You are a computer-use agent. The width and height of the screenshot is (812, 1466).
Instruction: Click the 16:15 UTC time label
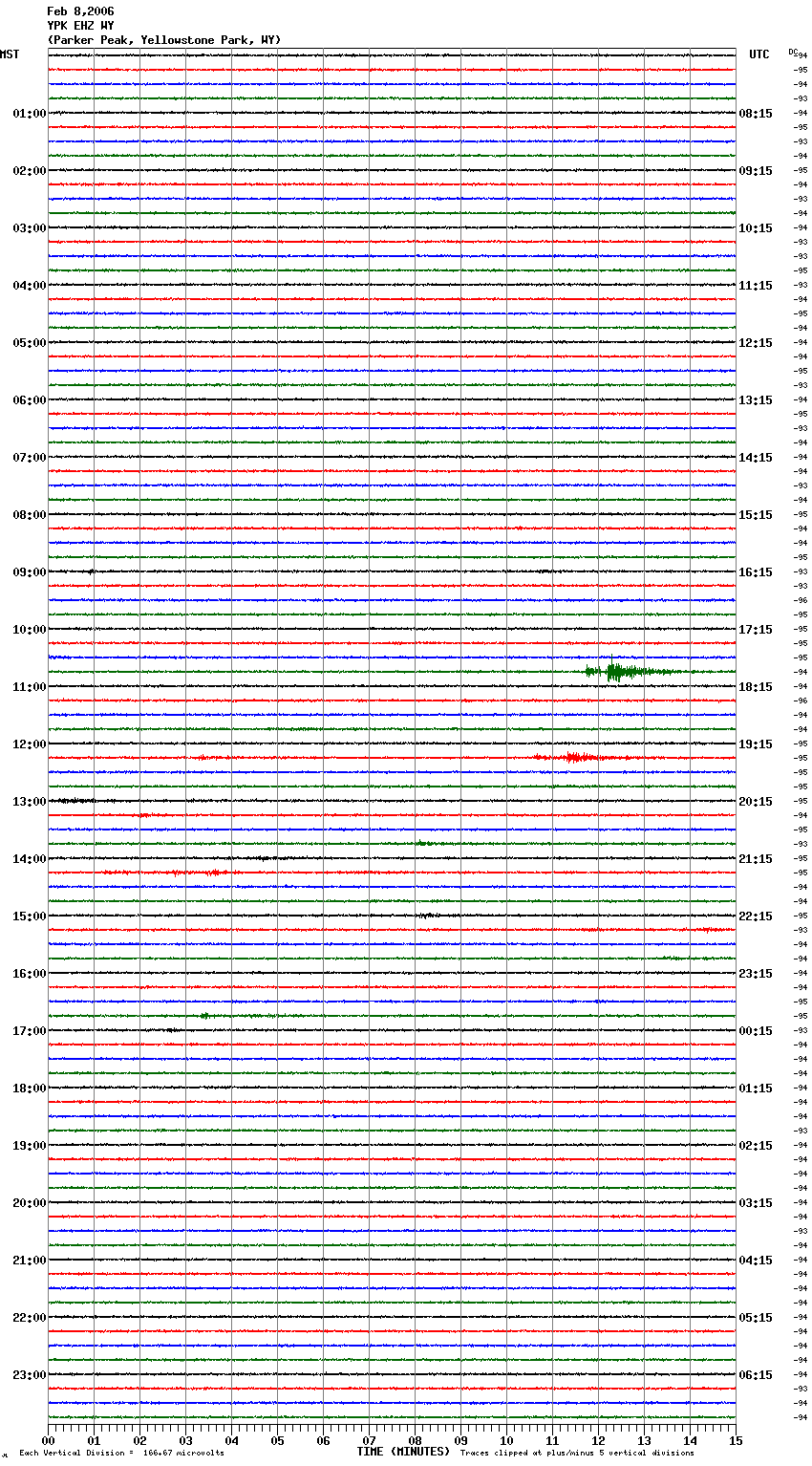(756, 572)
